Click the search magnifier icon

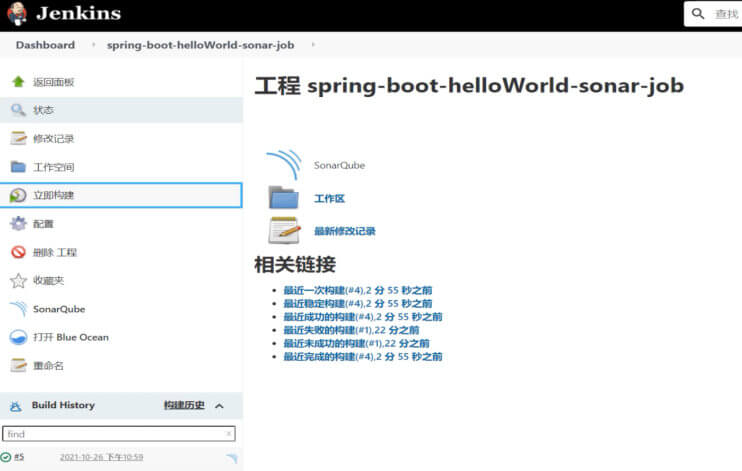[x=698, y=14]
